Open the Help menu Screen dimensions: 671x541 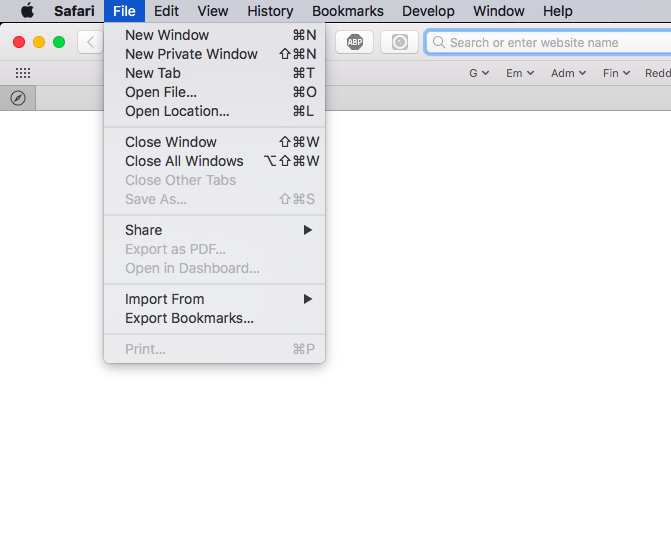[x=558, y=11]
